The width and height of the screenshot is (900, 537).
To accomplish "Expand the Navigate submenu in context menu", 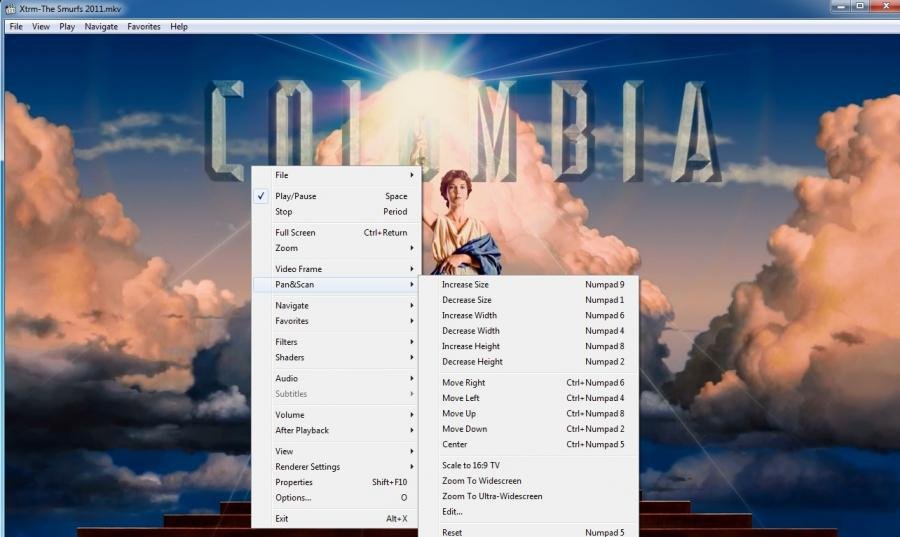I will coord(337,305).
